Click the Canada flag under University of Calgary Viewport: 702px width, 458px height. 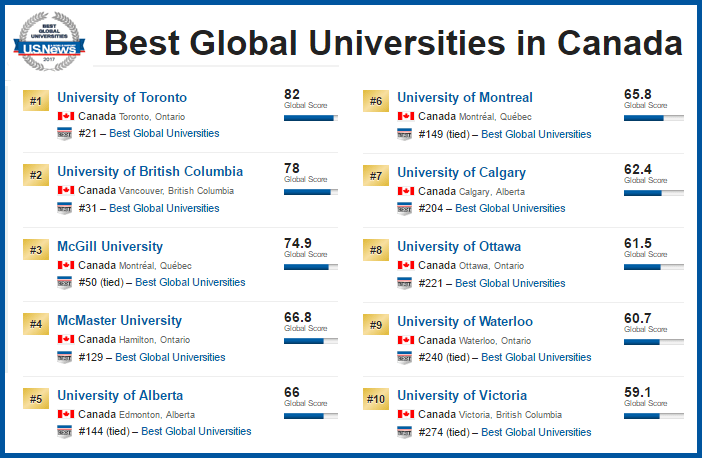[406, 191]
